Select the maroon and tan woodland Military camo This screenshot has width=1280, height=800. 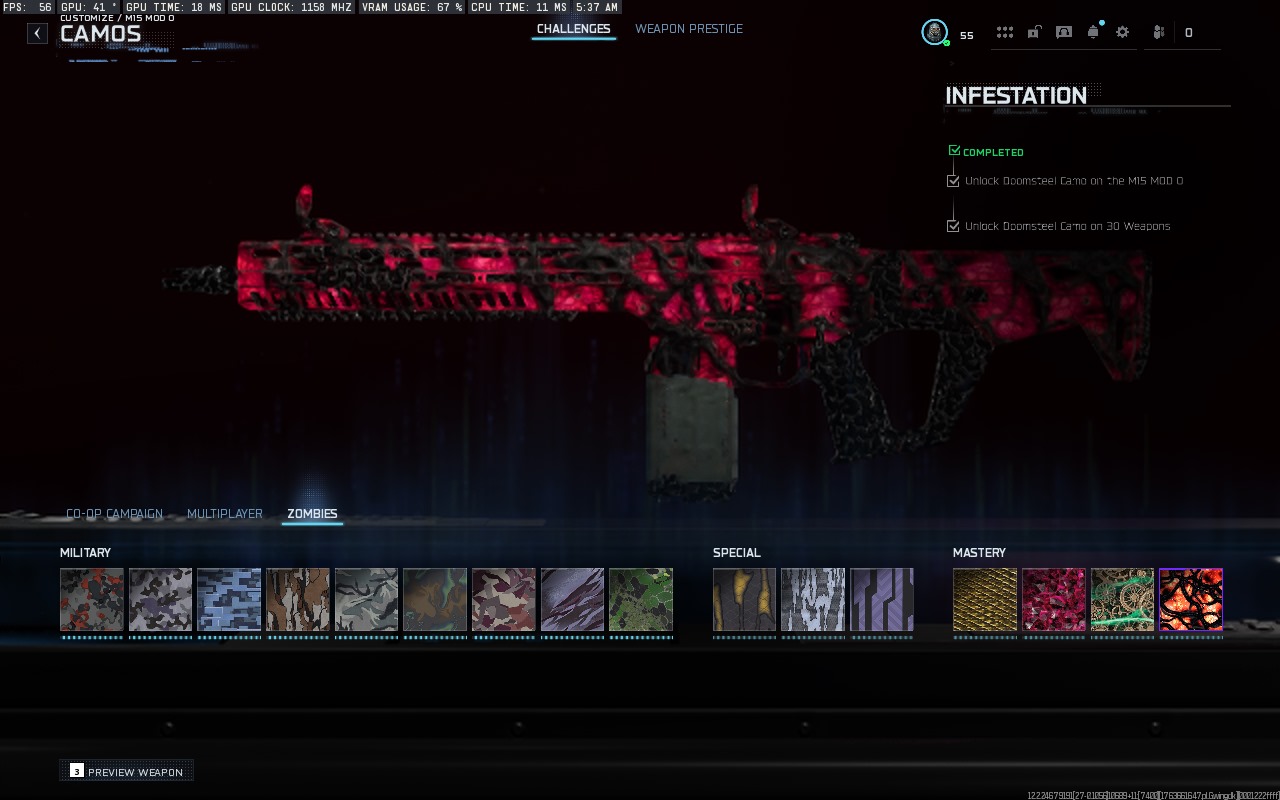tap(504, 600)
